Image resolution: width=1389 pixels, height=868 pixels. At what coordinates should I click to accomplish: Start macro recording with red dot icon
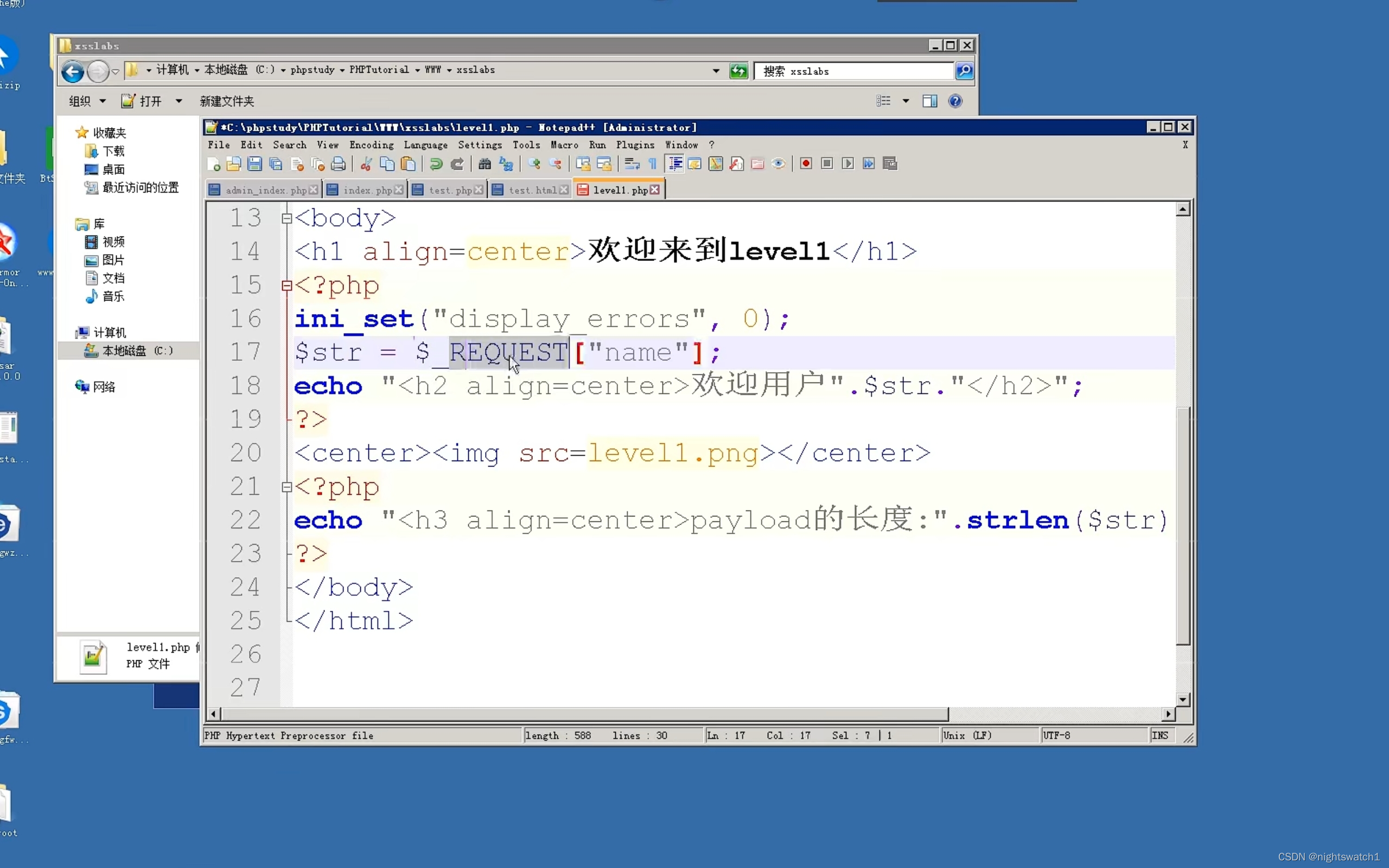click(x=806, y=164)
